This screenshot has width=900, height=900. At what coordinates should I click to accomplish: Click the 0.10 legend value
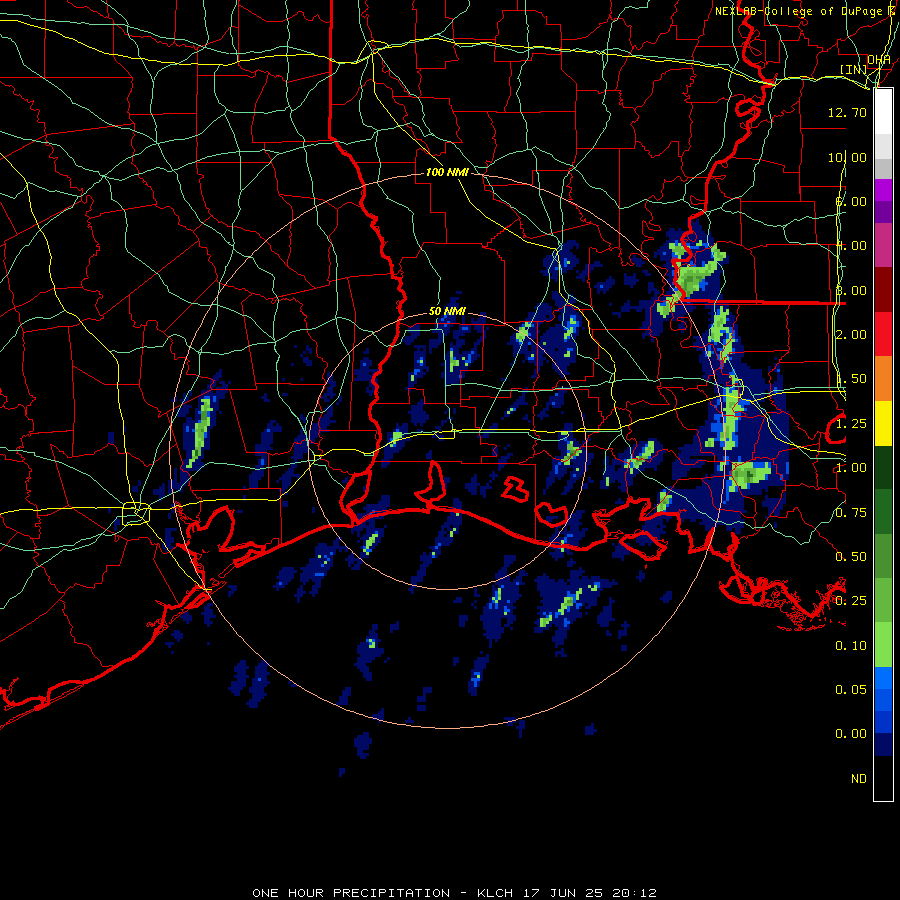pyautogui.click(x=851, y=646)
